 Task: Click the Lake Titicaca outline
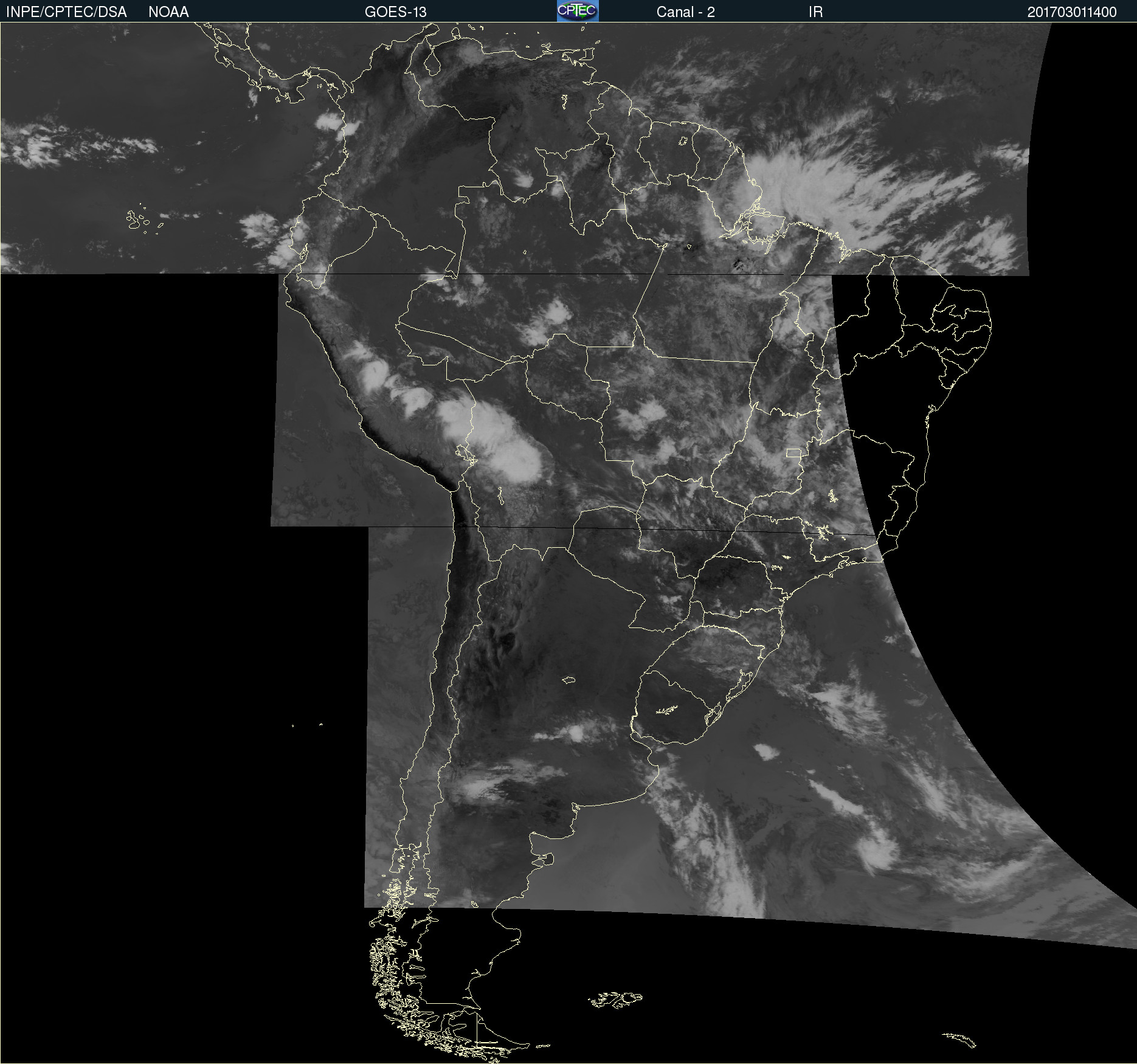(465, 454)
